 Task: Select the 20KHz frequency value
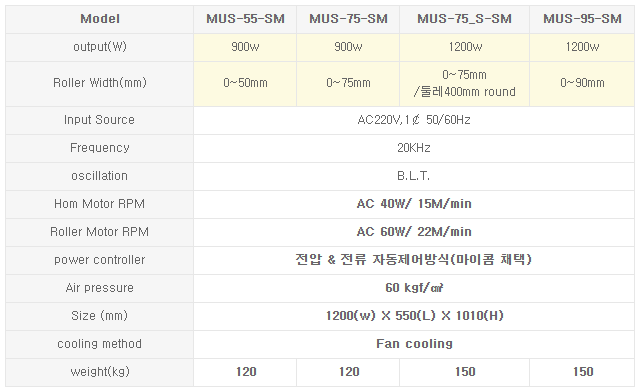pyautogui.click(x=414, y=148)
